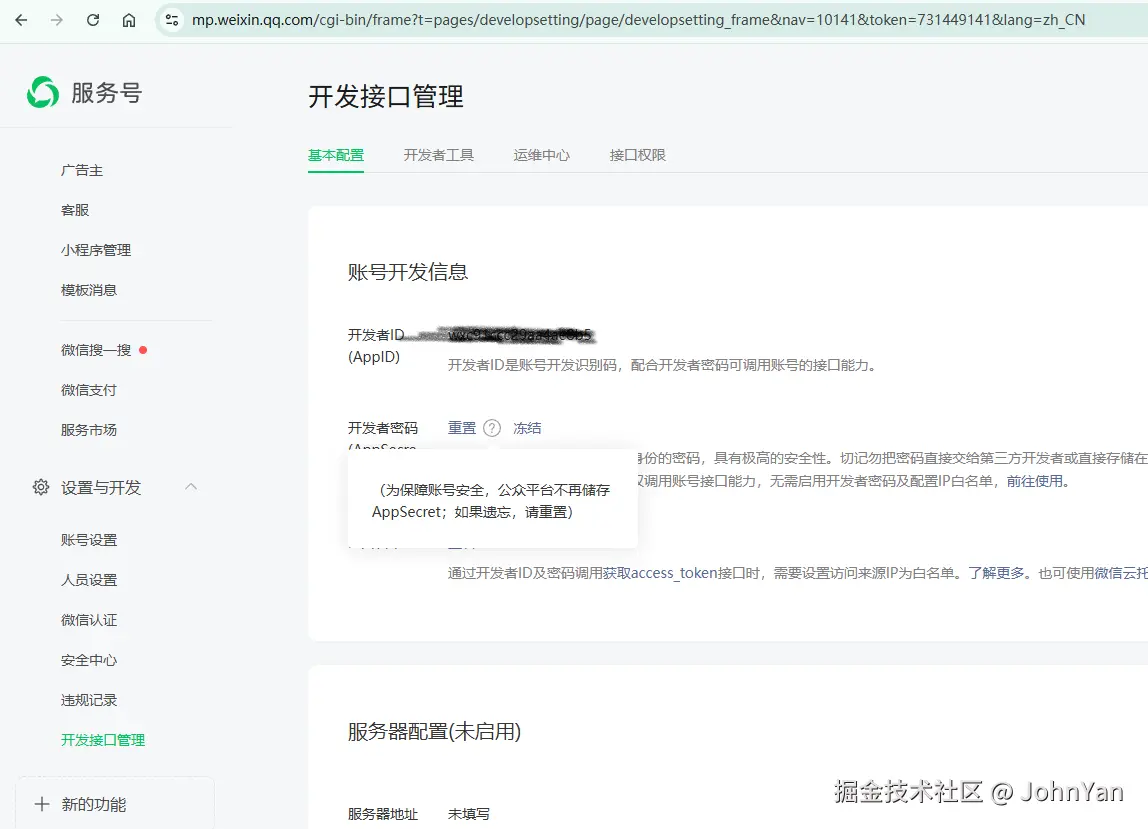The height and width of the screenshot is (829, 1148).
Task: Follow the 前往使用 link
Action: [x=1035, y=481]
